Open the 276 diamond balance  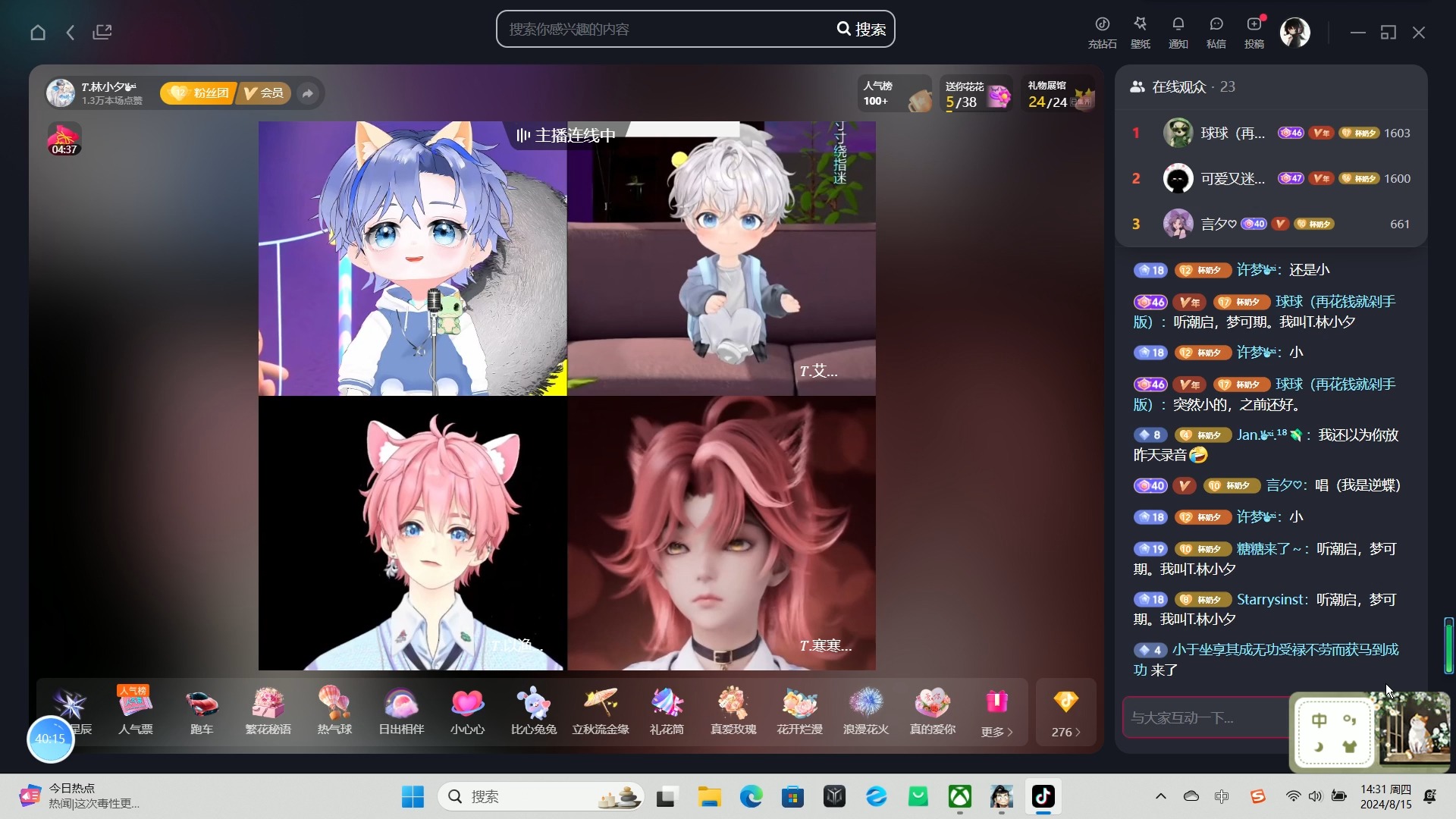tap(1066, 713)
